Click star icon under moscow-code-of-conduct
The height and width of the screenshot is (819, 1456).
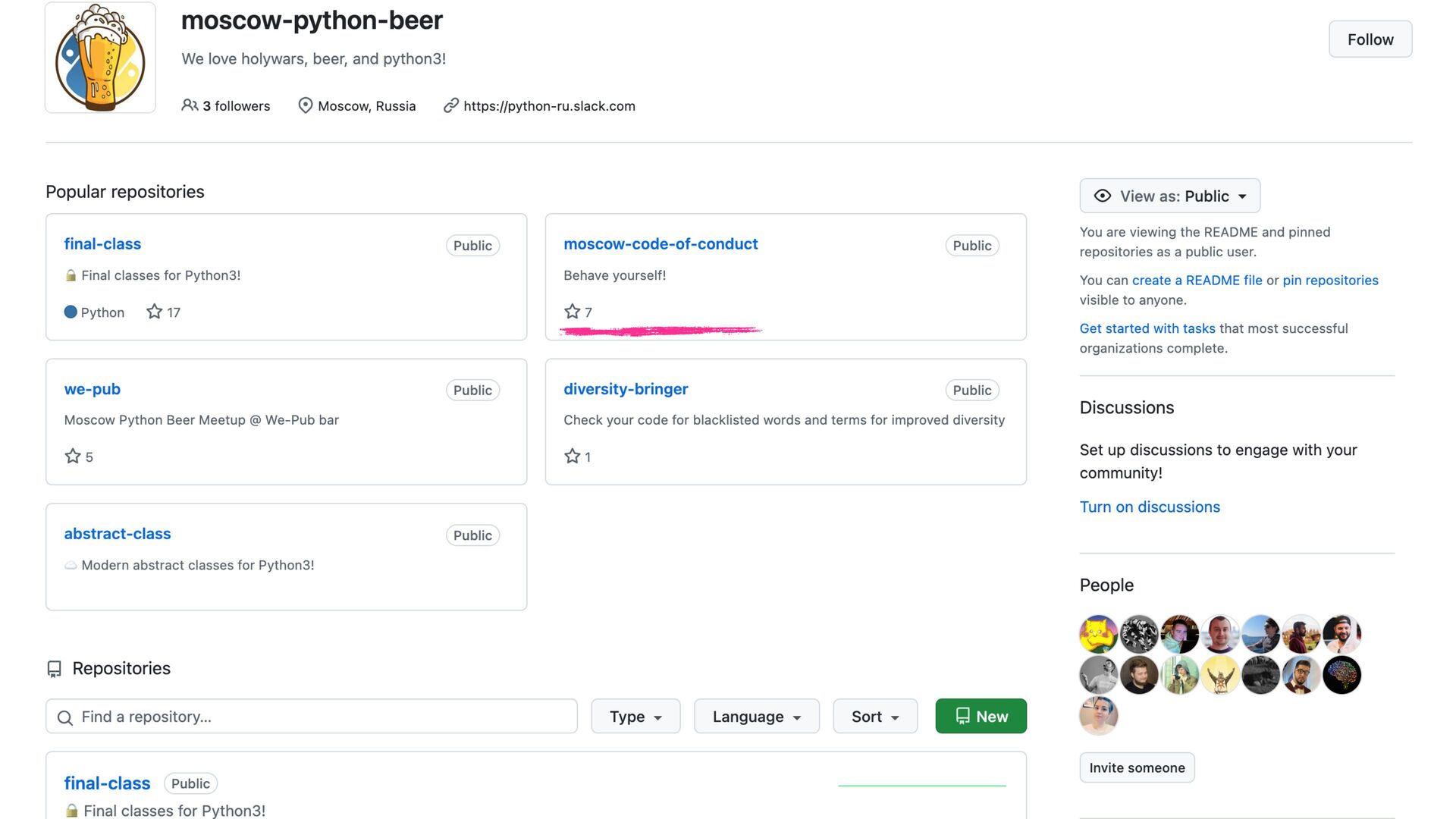[572, 312]
